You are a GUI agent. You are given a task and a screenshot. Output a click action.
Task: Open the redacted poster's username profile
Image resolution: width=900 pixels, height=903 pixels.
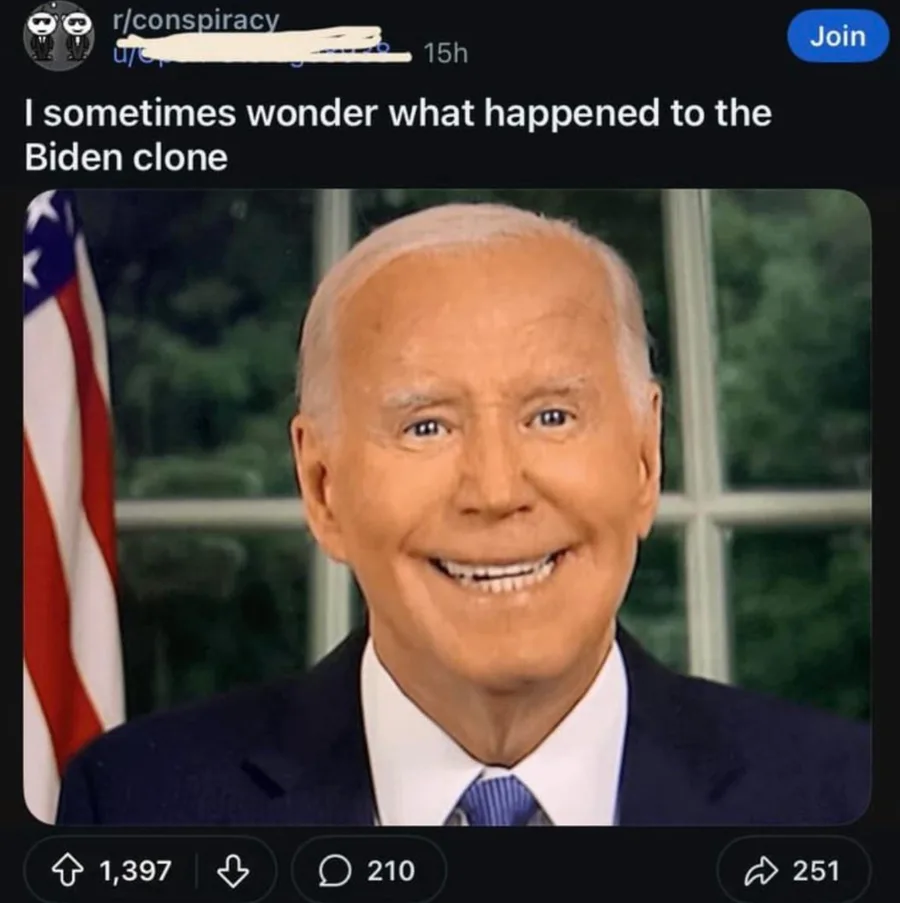click(x=260, y=49)
